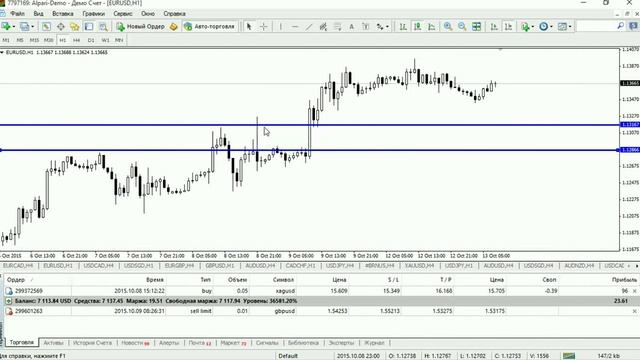The height and width of the screenshot is (360, 640).
Task: Open the История Счета terminal tab
Action: [x=92, y=343]
